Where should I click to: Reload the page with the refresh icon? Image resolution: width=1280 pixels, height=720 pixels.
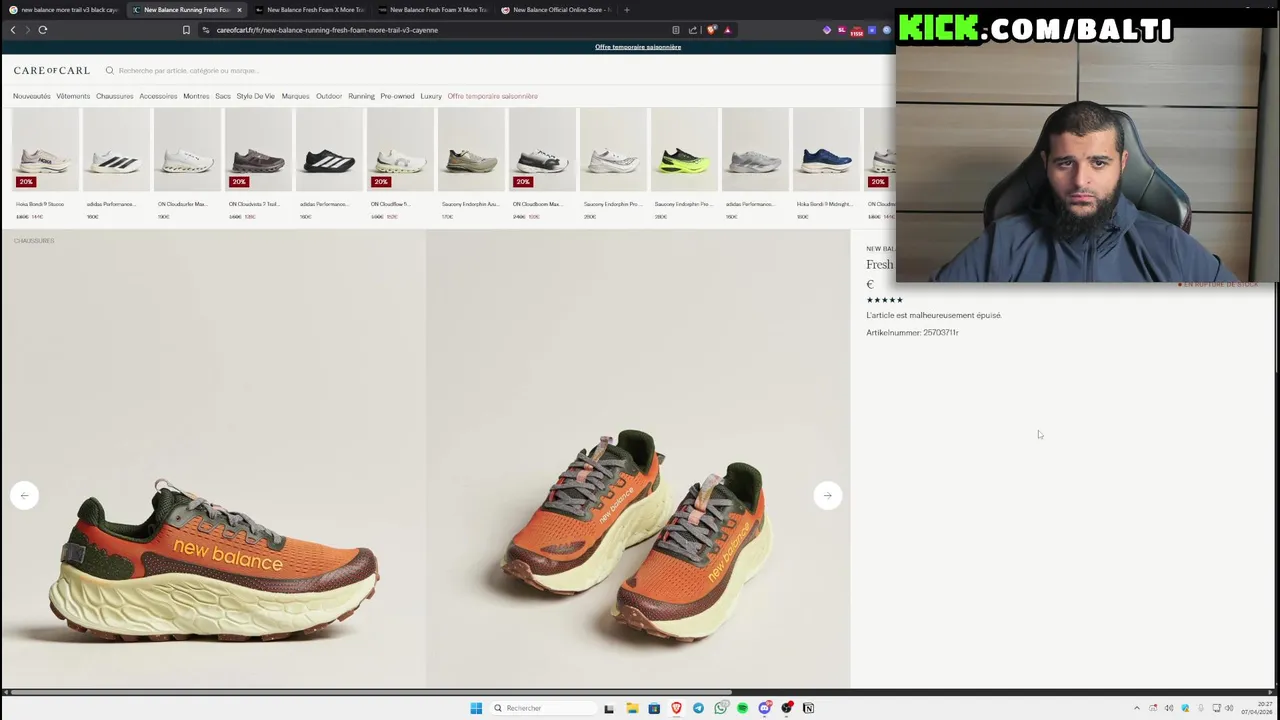(43, 30)
